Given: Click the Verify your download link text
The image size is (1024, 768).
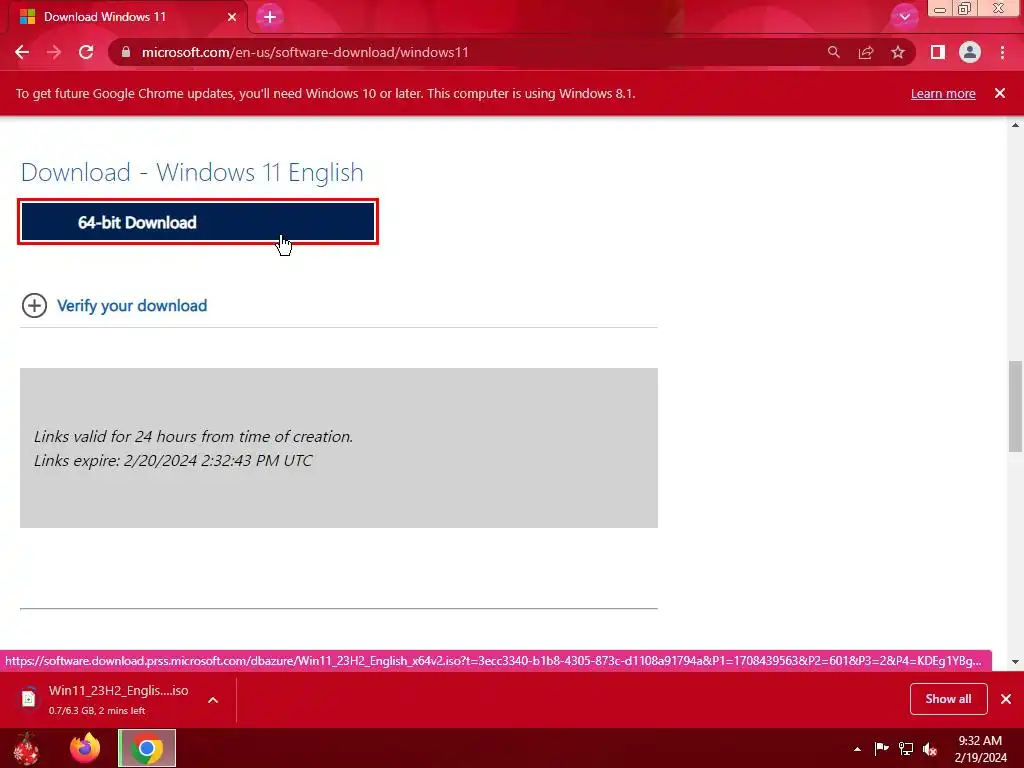Looking at the screenshot, I should point(132,306).
